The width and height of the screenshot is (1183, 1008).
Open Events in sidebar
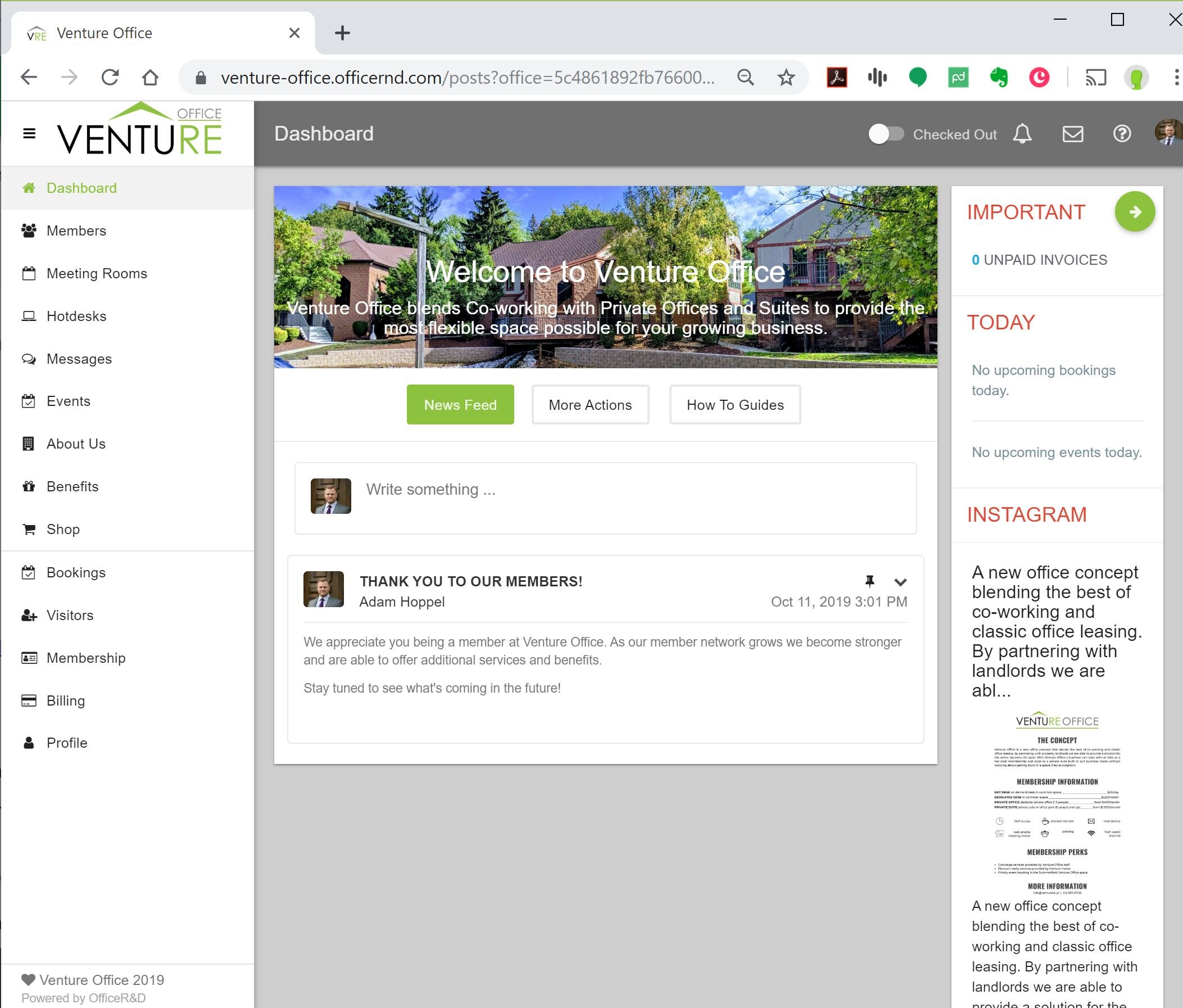(128, 401)
